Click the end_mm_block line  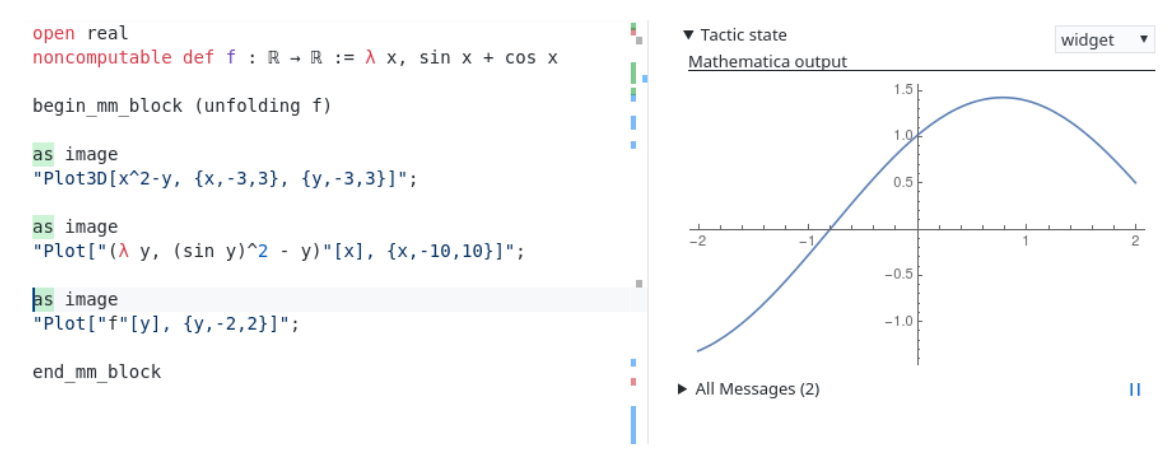click(x=96, y=372)
